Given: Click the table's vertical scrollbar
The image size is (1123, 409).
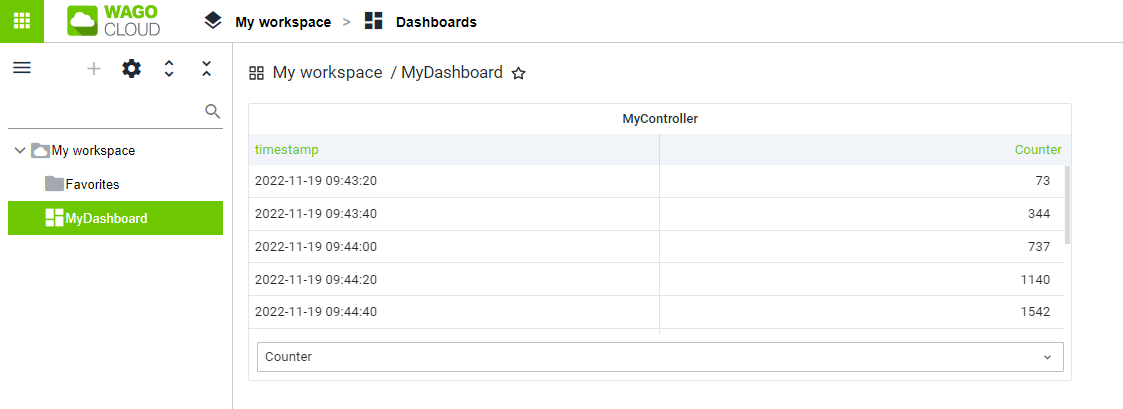Looking at the screenshot, I should 1067,205.
